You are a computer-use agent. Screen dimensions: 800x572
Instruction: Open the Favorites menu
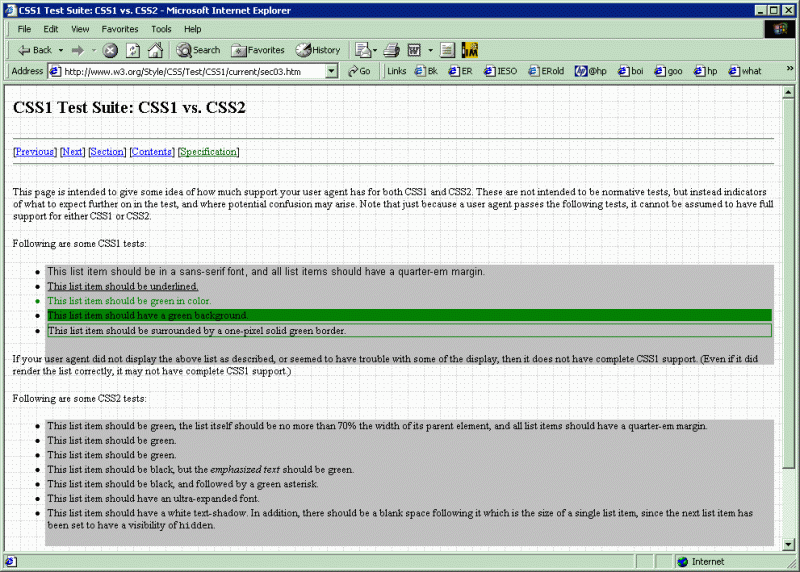[x=120, y=29]
